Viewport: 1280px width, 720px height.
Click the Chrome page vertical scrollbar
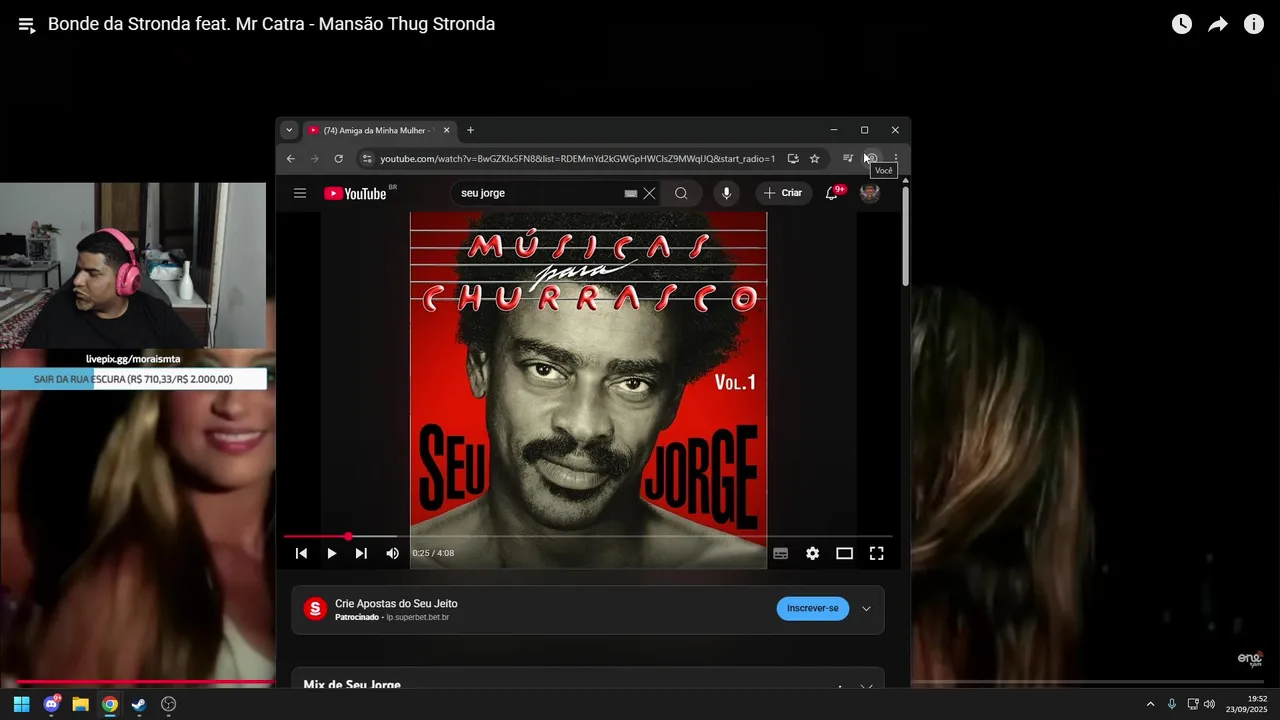coord(906,236)
